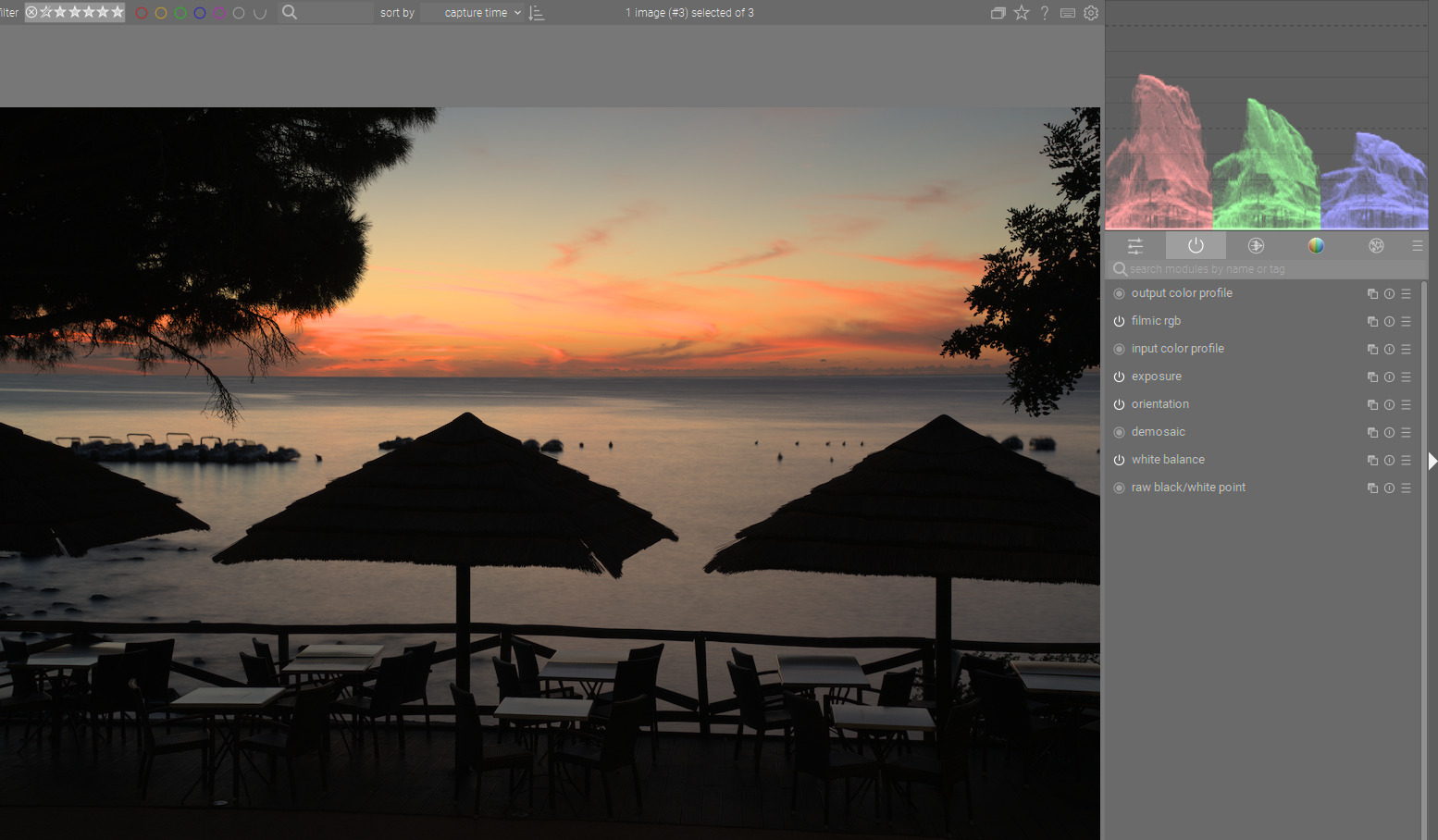This screenshot has height=840, width=1438.
Task: Reverse sort order with the sort direction icon
Action: (x=537, y=13)
